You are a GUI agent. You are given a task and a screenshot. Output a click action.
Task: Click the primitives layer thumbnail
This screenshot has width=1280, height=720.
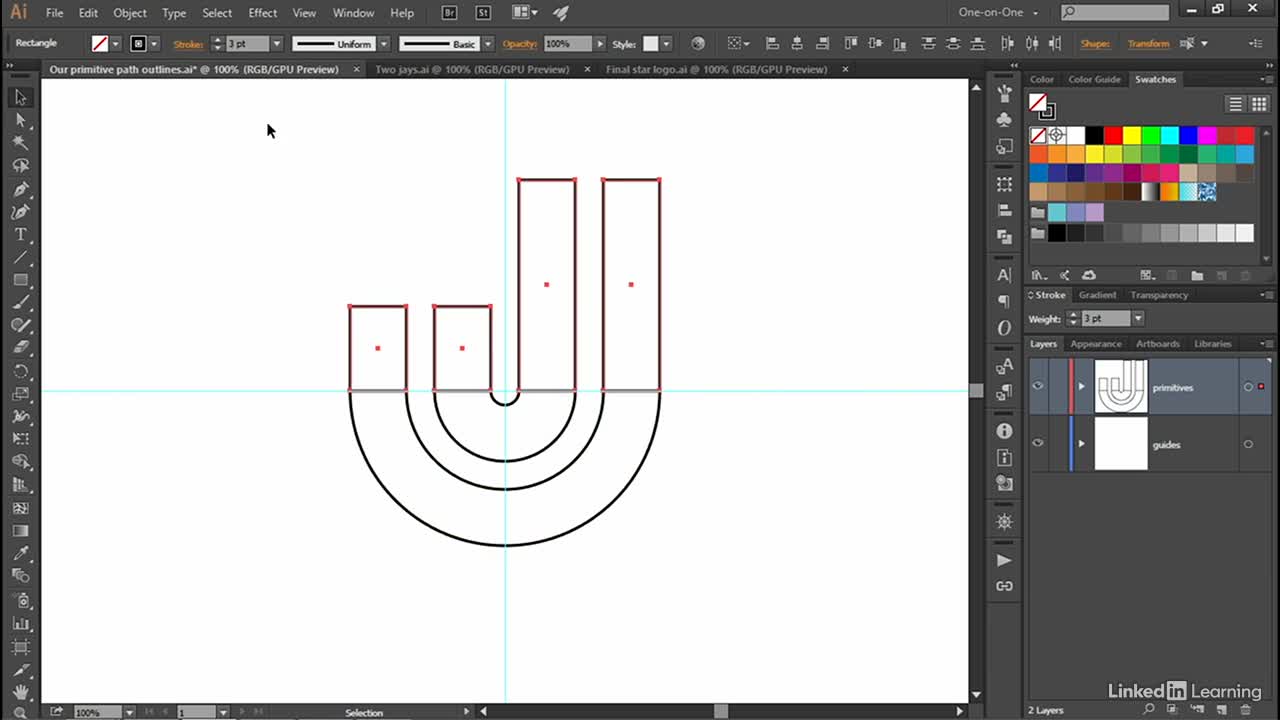coord(1121,387)
